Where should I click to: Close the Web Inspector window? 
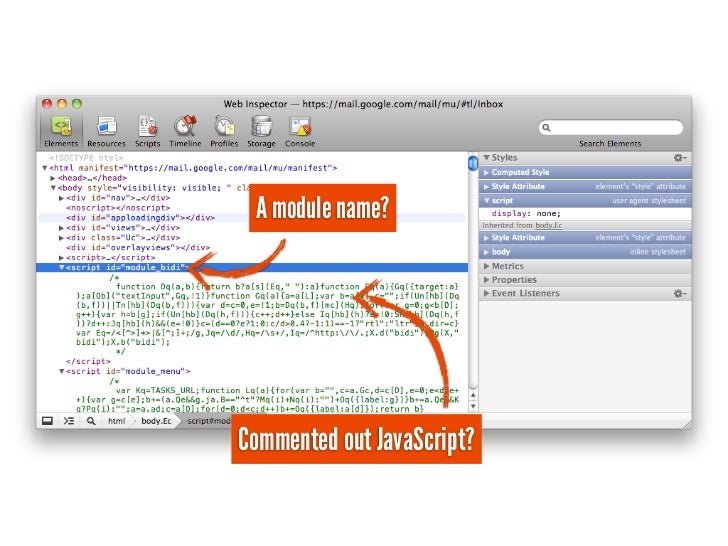click(47, 104)
